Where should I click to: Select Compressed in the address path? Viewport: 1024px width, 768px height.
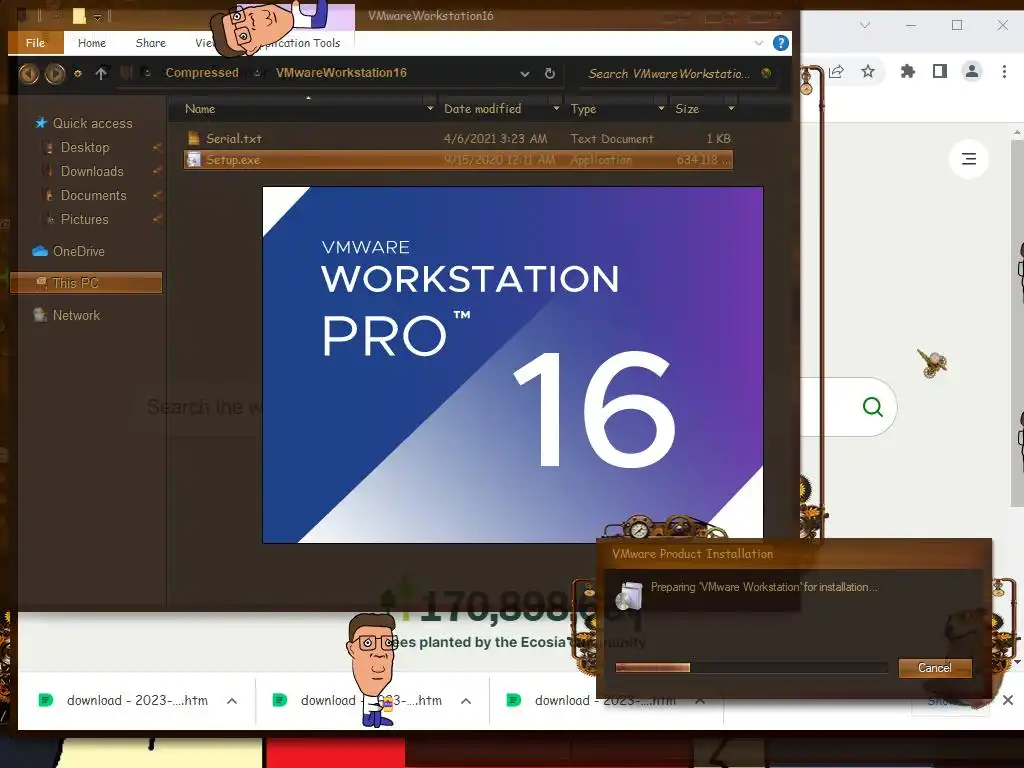[202, 73]
